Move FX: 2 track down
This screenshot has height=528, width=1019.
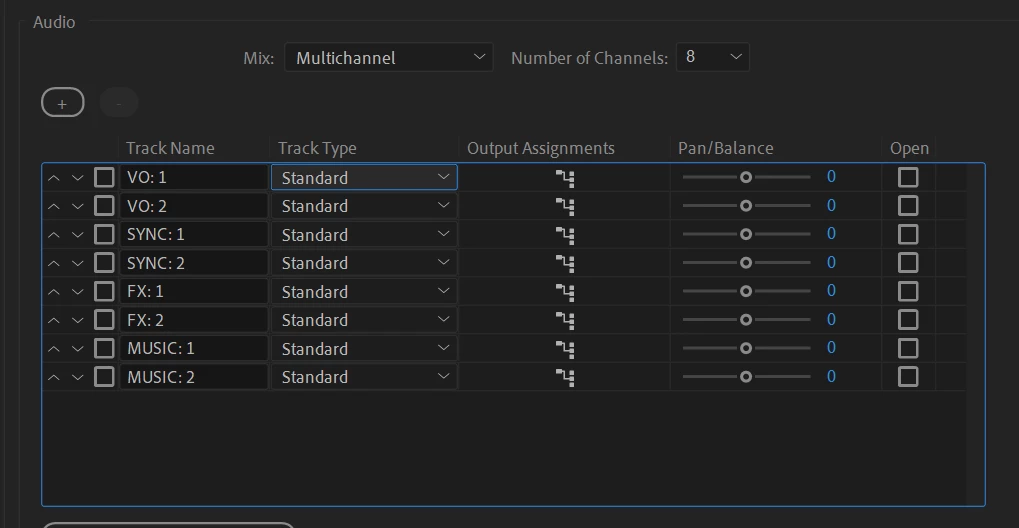pos(77,320)
